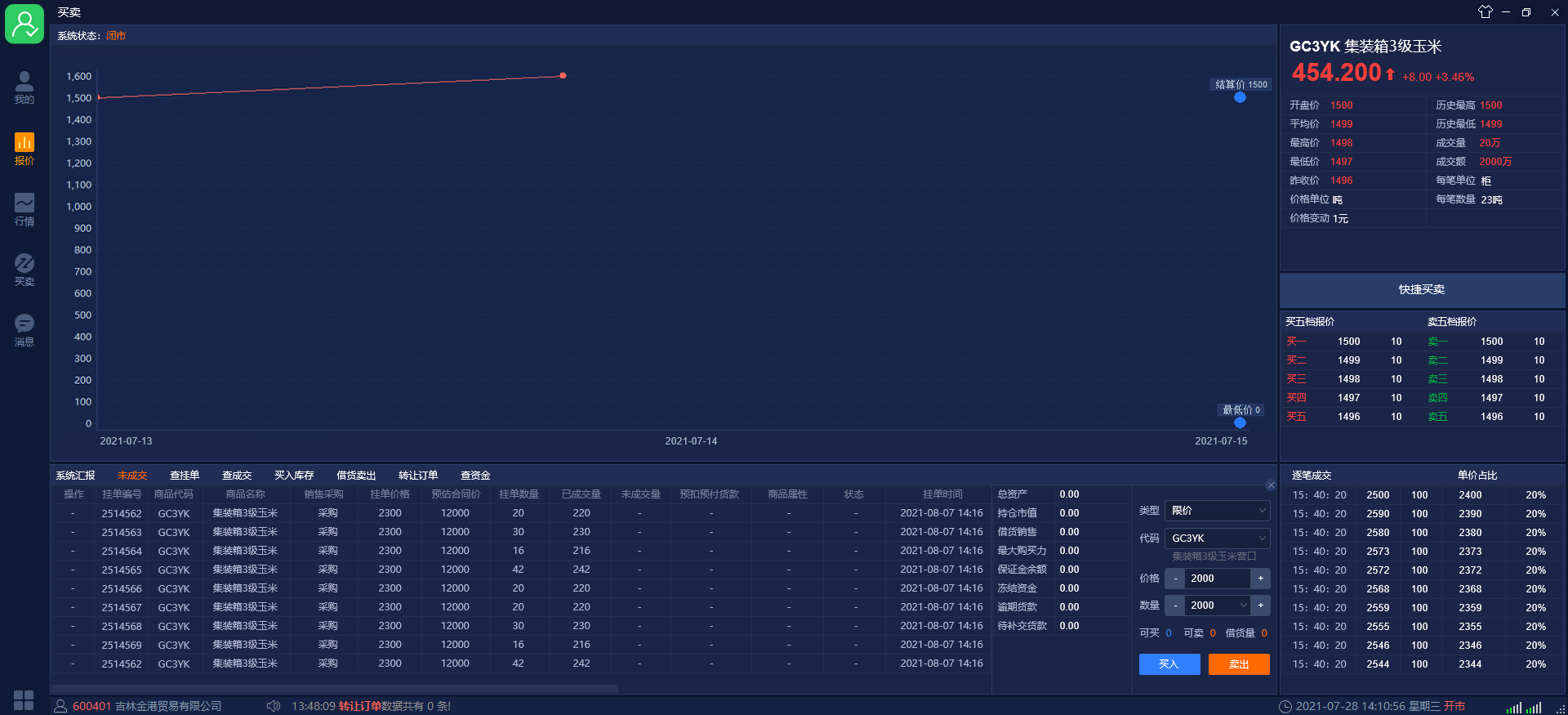
Task: Switch to the 查成交 tab
Action: [x=237, y=476]
